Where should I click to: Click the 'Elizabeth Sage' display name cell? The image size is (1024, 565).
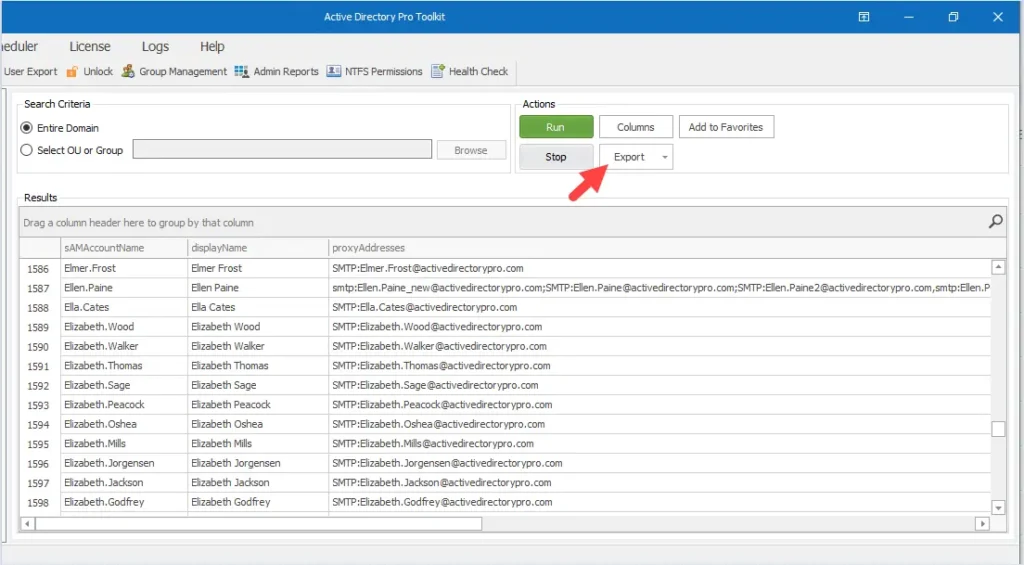[x=258, y=385]
